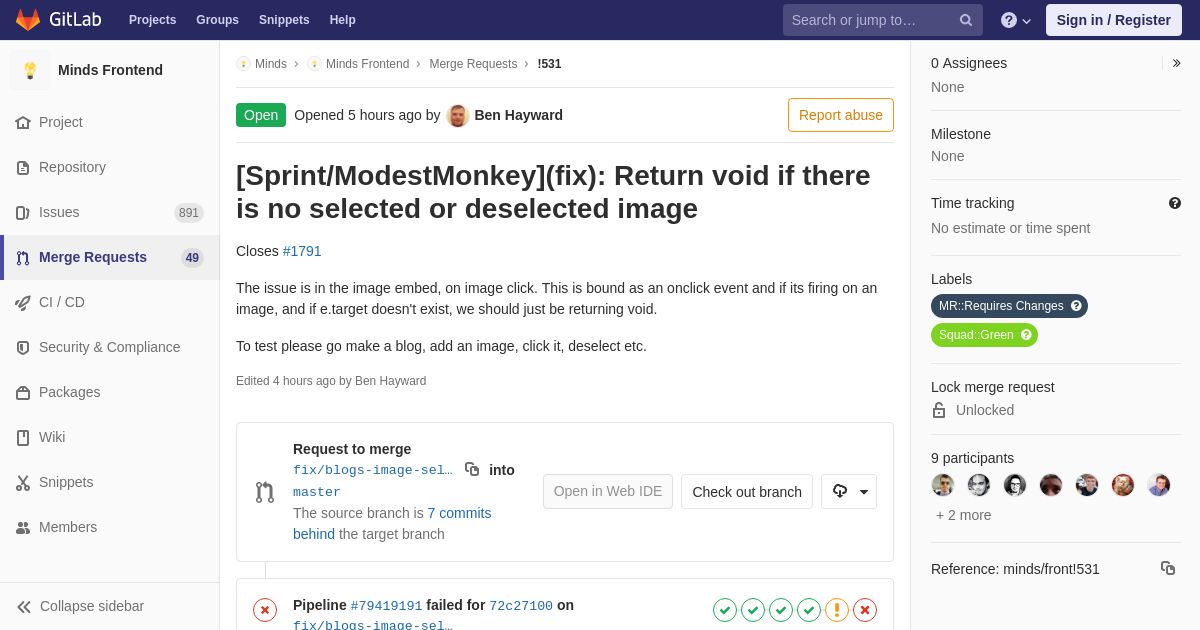Click Check out branch button
The width and height of the screenshot is (1200, 630).
pyautogui.click(x=747, y=491)
